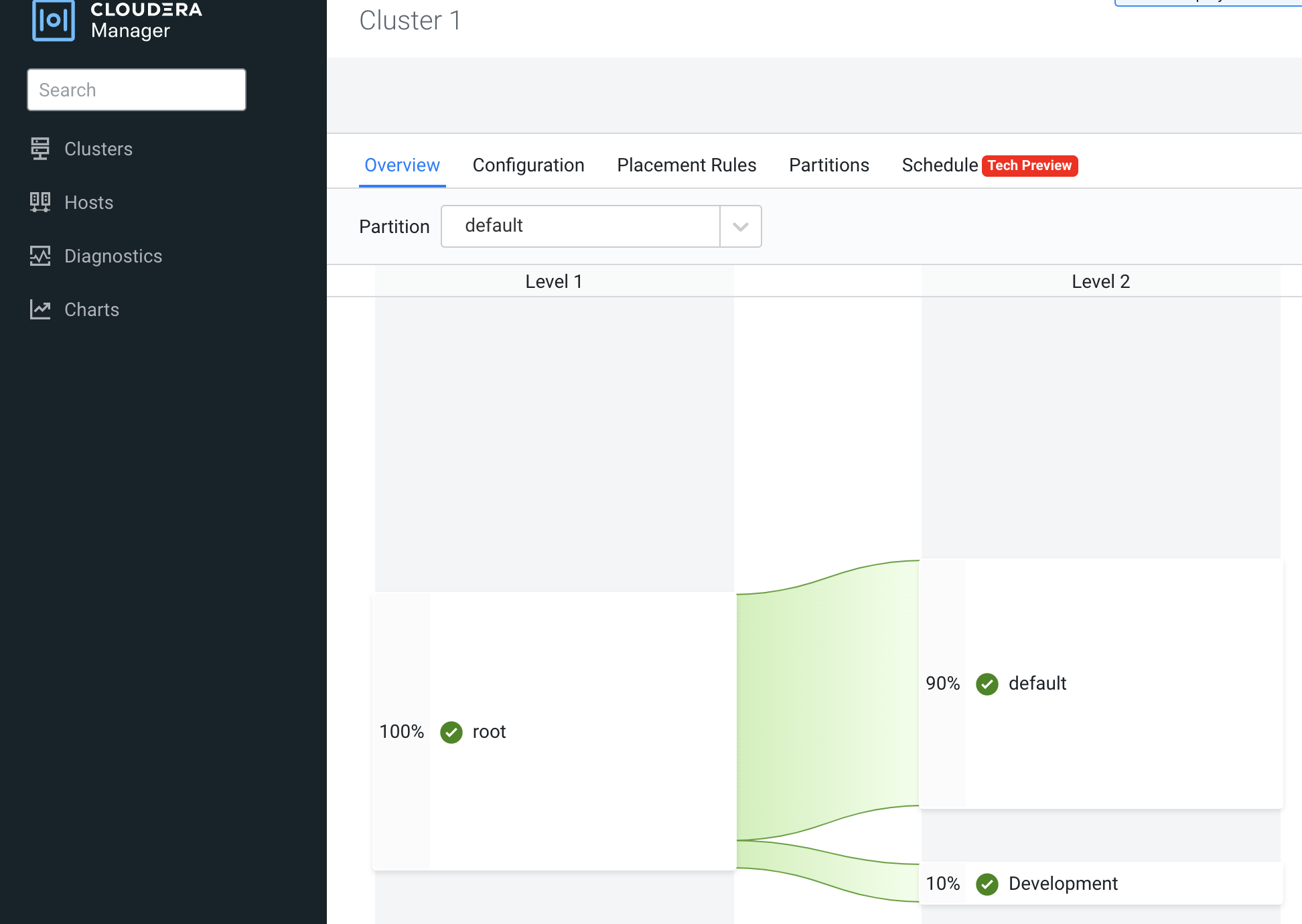Click the Clusters label in the sidebar
The width and height of the screenshot is (1302, 924).
(98, 149)
